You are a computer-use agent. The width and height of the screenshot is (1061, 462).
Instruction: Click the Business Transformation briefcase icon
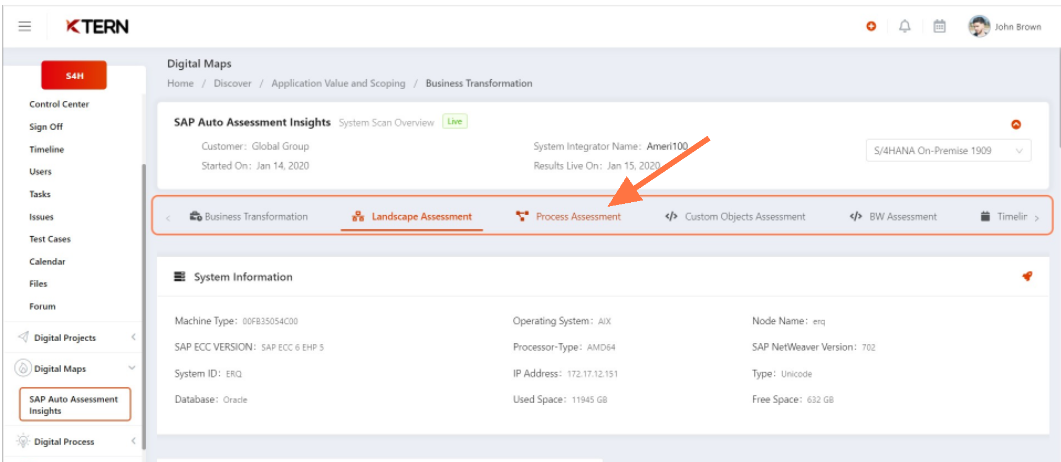196,216
